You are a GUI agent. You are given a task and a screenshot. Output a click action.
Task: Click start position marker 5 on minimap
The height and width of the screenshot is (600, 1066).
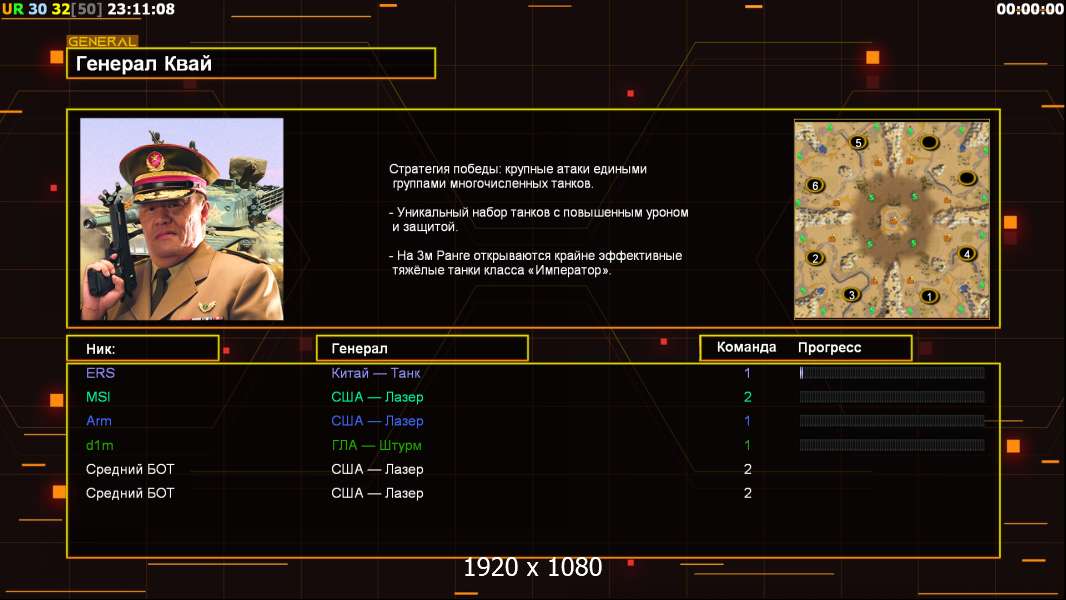[858, 143]
